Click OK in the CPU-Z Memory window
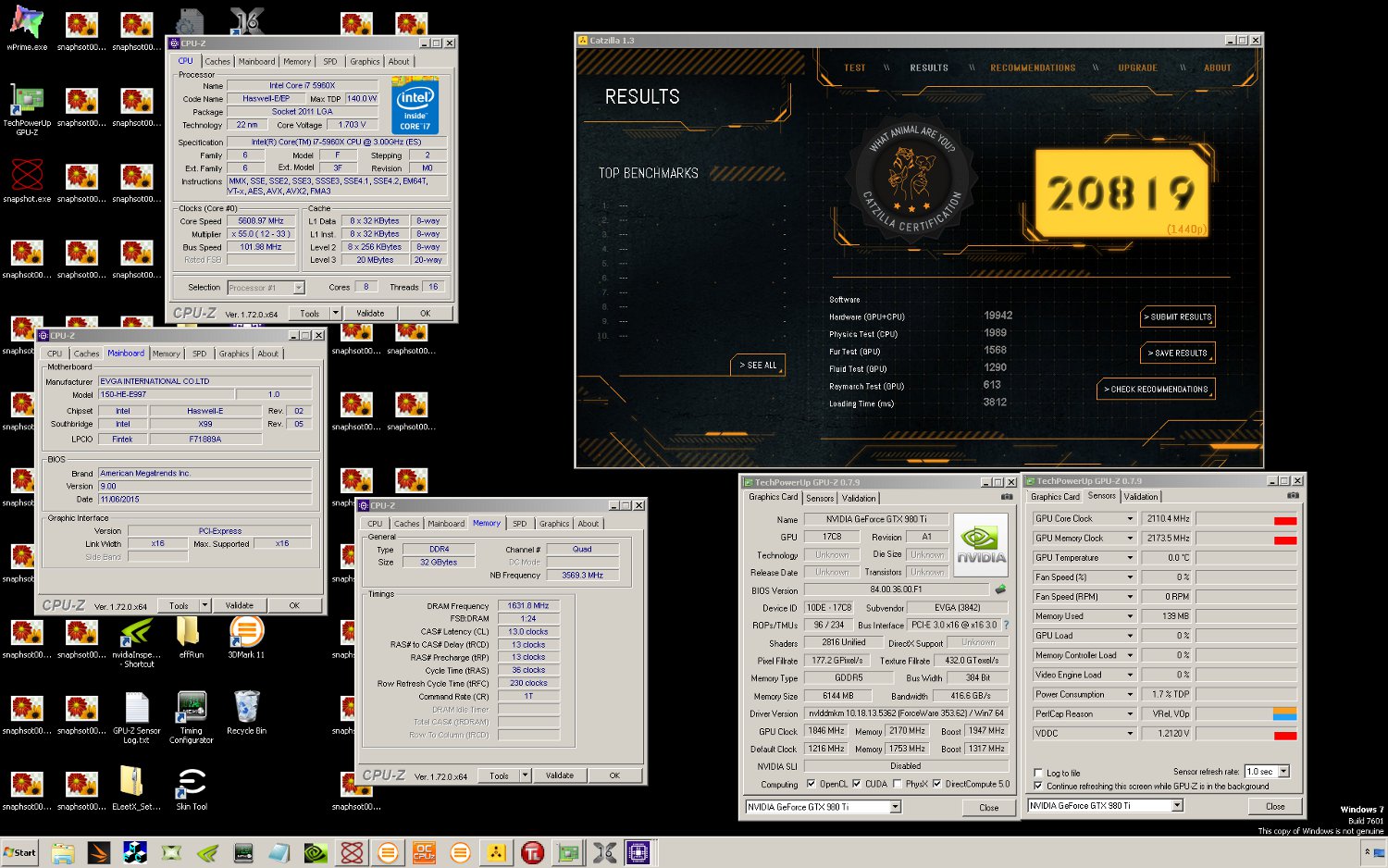 [614, 776]
